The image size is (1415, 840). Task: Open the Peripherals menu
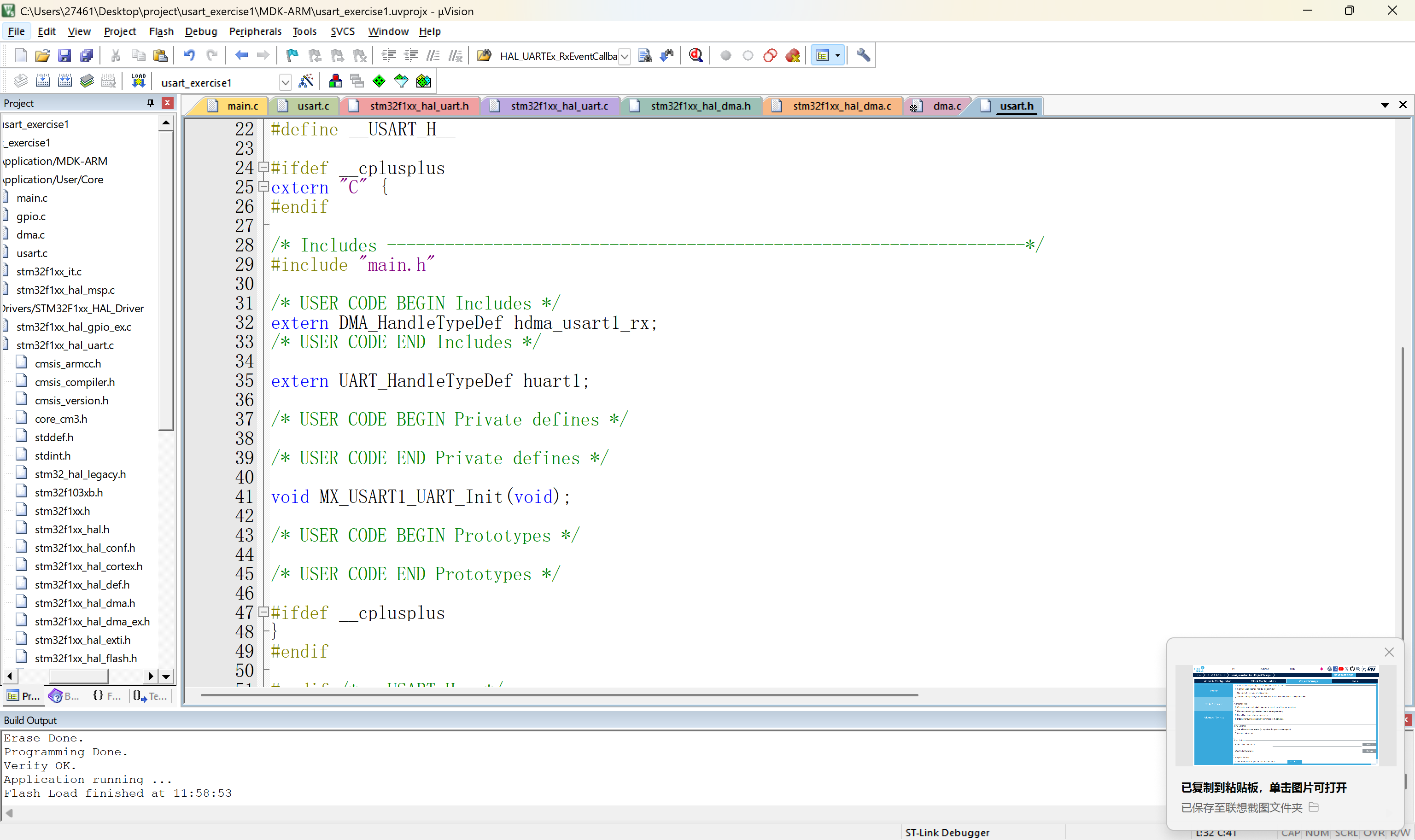(x=255, y=31)
